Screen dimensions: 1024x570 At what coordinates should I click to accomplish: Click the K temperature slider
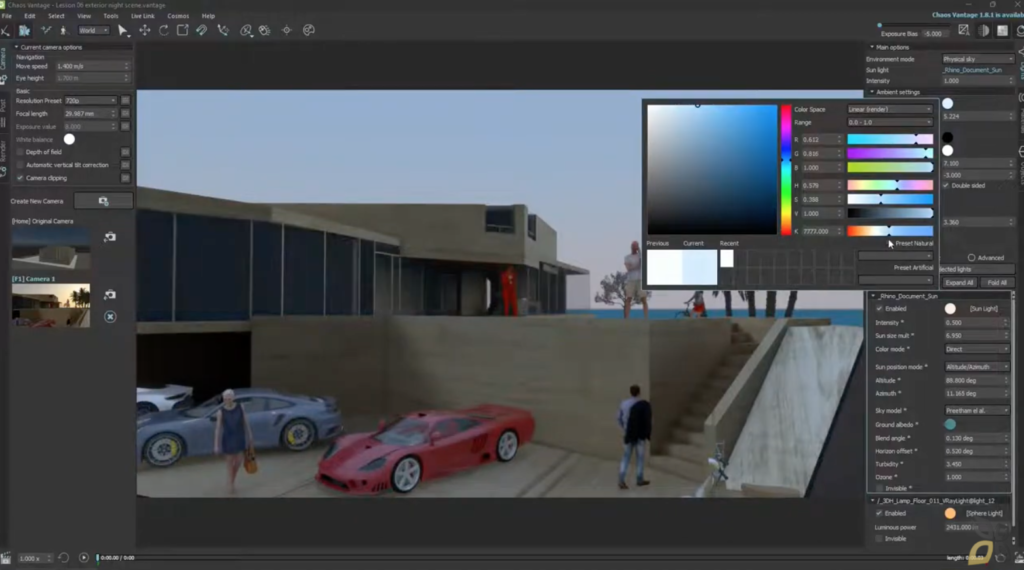[x=890, y=231]
